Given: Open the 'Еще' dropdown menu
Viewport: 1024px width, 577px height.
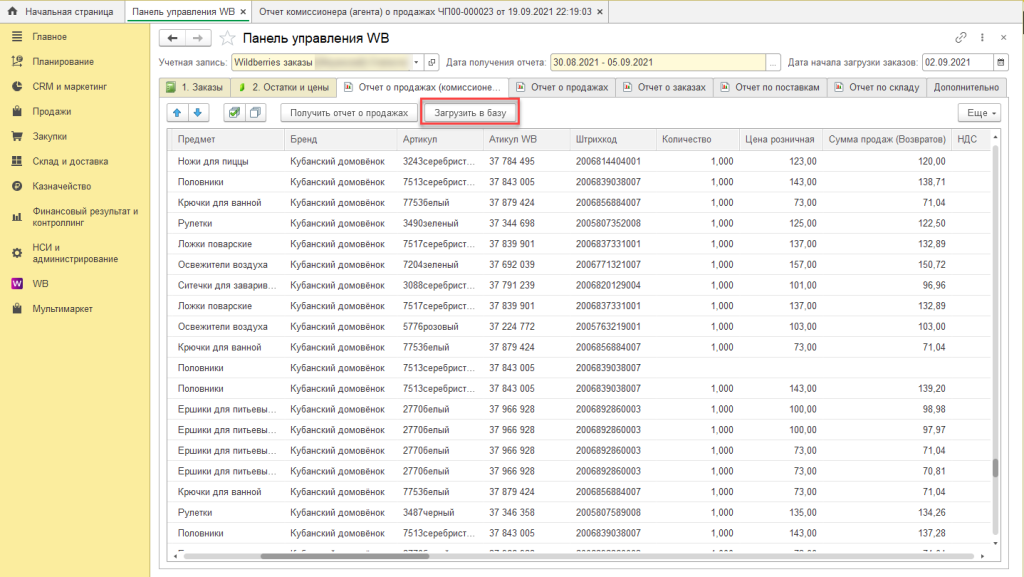Looking at the screenshot, I should tap(978, 113).
